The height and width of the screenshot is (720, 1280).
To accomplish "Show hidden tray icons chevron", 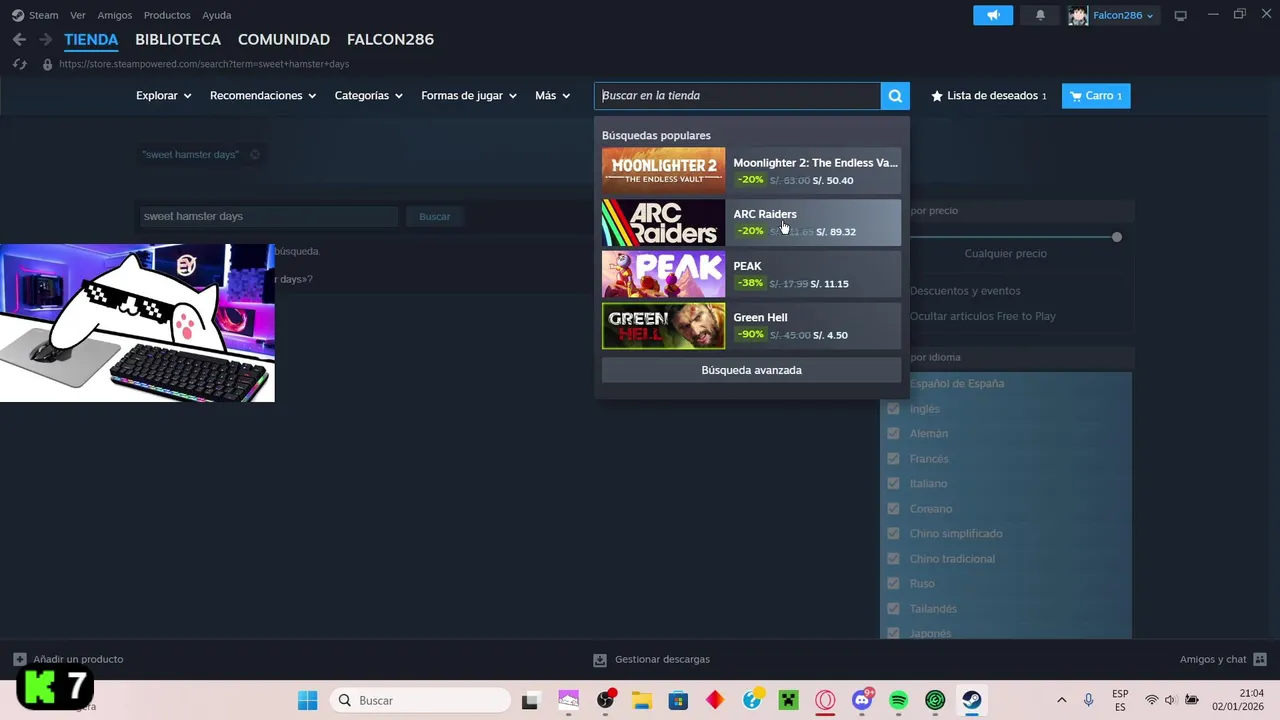I will pyautogui.click(x=1061, y=700).
